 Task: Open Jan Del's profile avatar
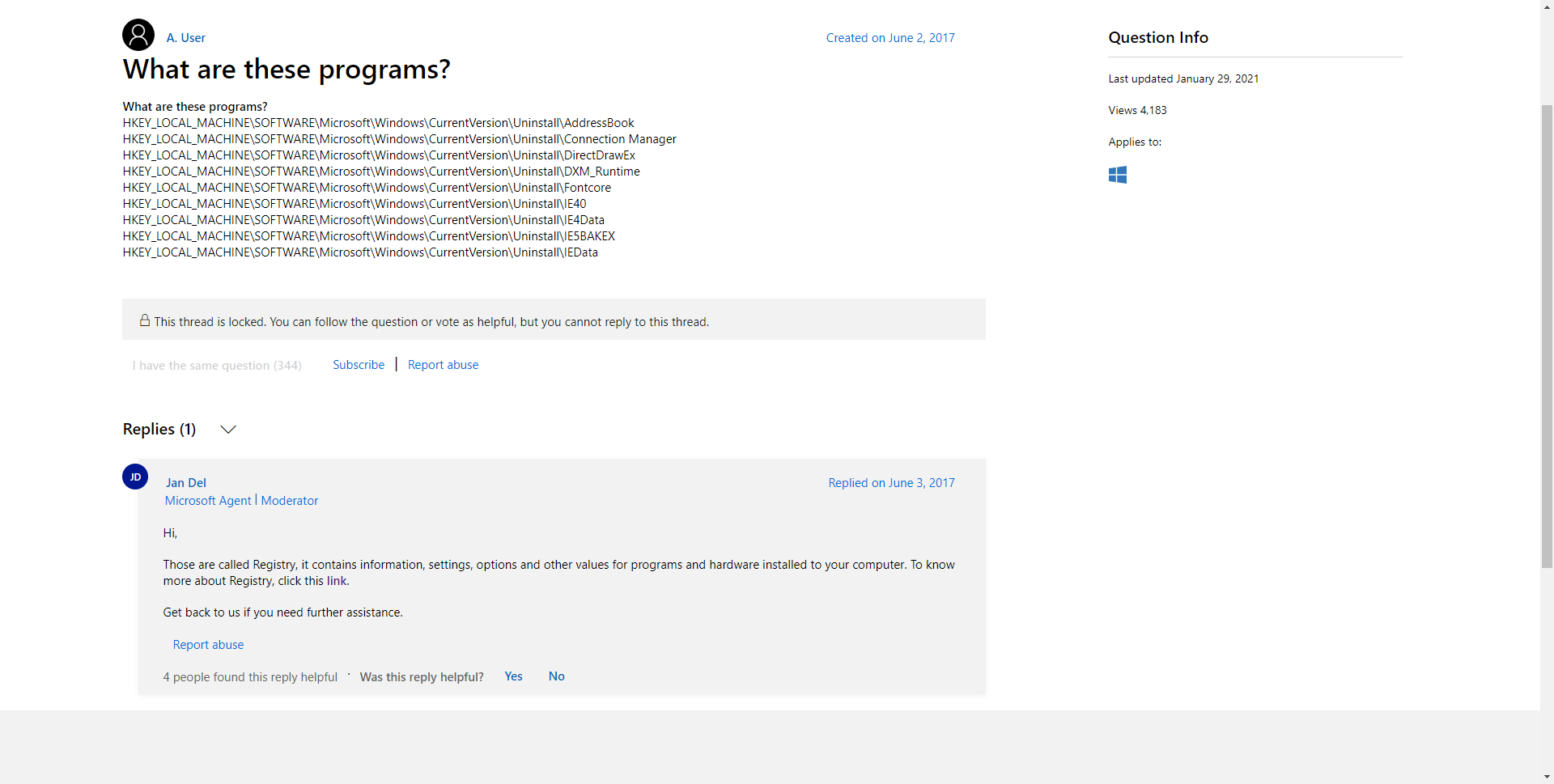click(134, 477)
